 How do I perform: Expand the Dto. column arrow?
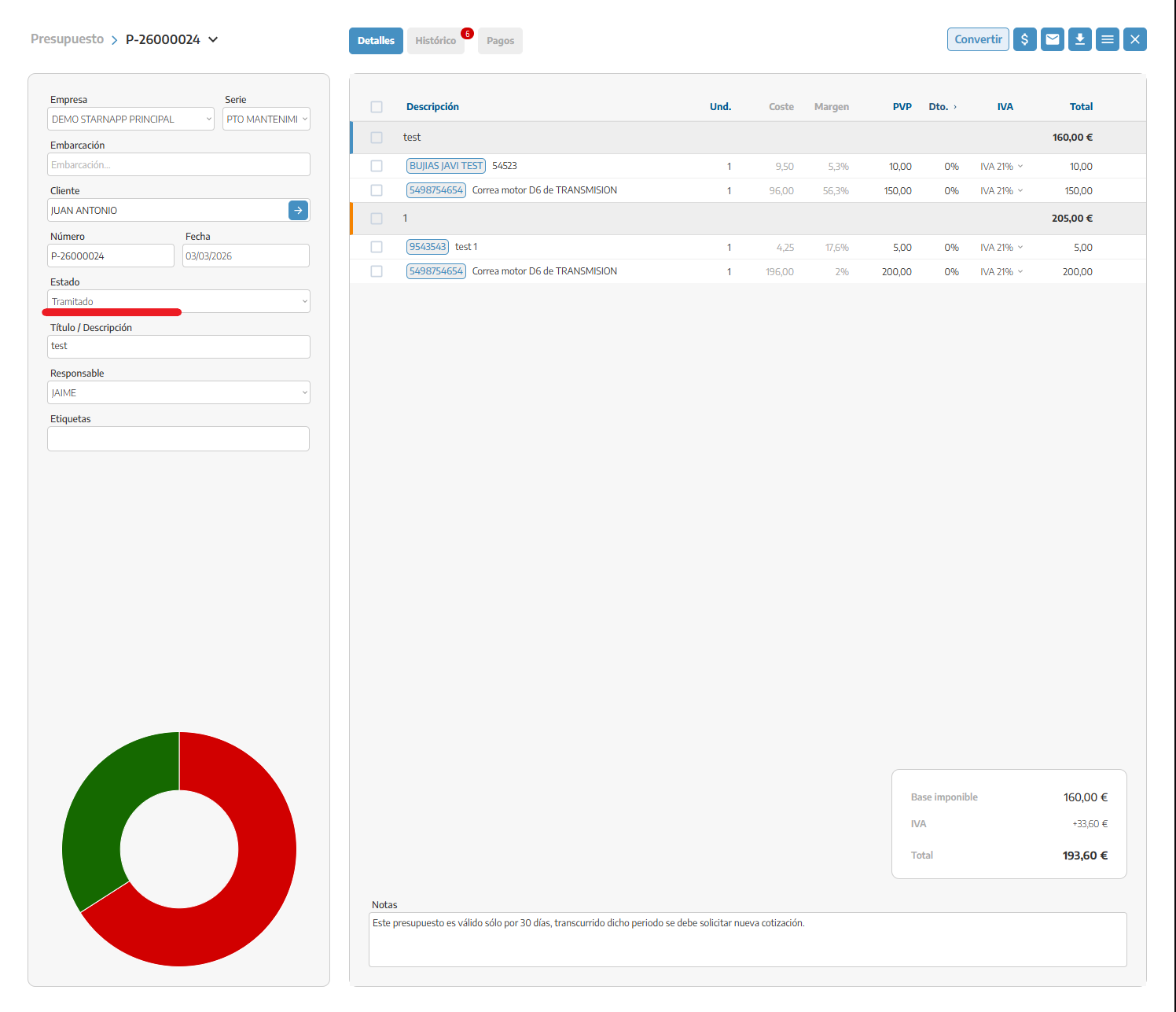coord(955,107)
